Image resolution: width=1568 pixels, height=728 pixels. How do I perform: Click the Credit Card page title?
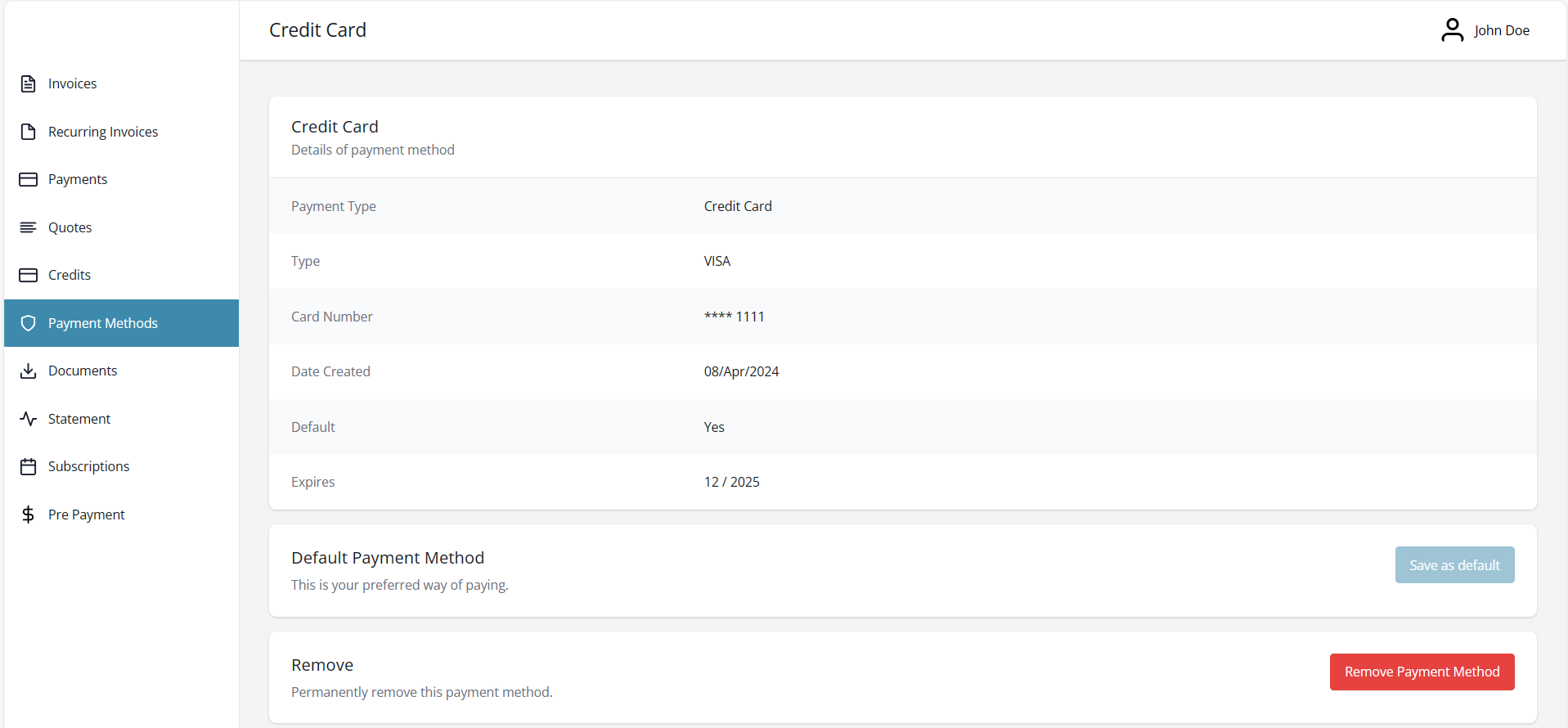point(317,29)
